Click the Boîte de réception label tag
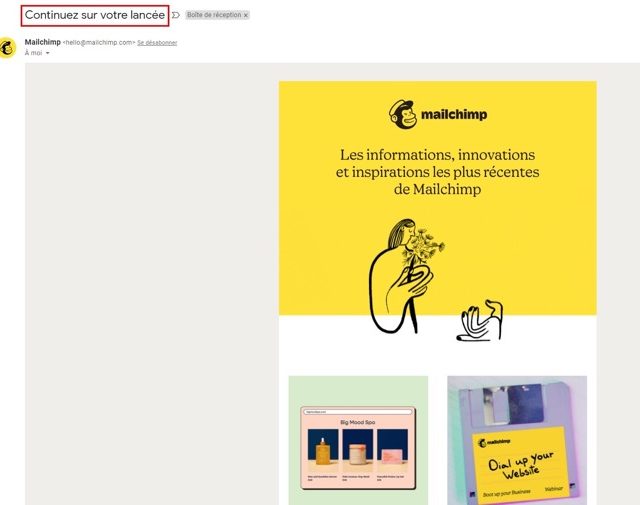Screen dimensions: 640x505 214,15
